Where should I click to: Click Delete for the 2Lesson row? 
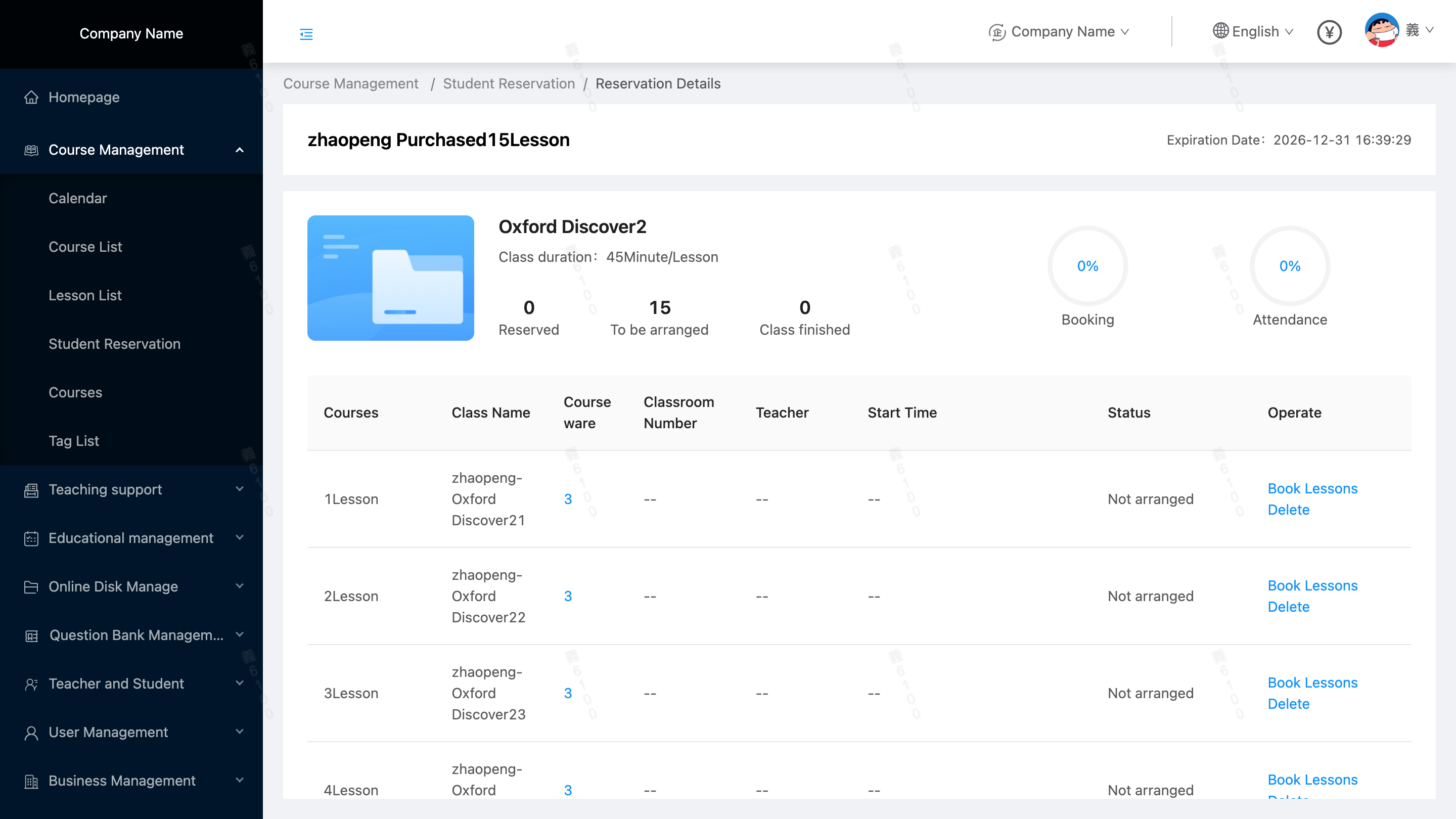1288,607
